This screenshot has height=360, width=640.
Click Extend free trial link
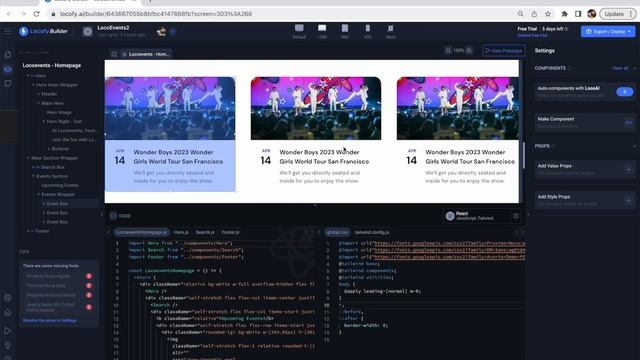[x=532, y=36]
